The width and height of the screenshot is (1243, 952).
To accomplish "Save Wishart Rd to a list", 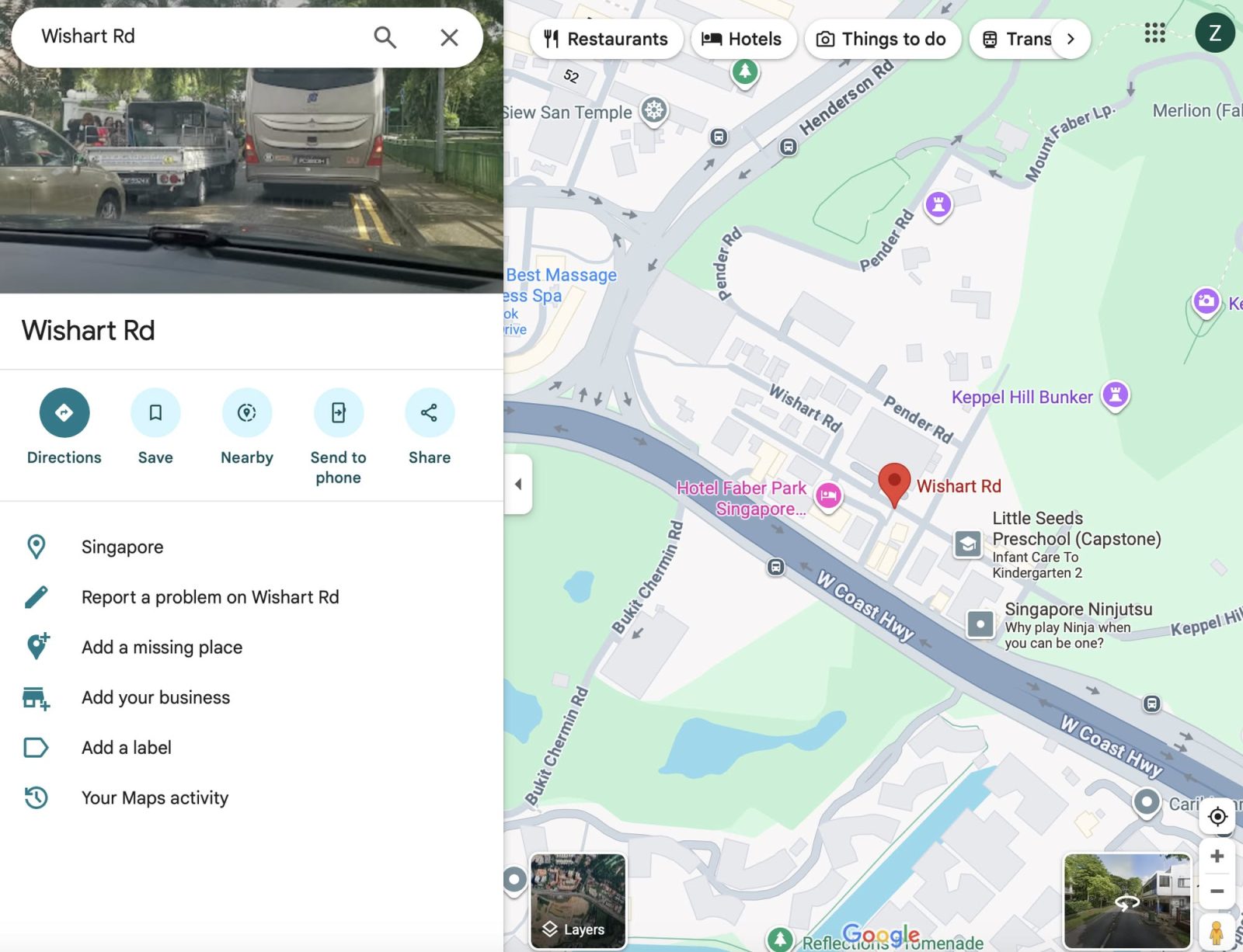I will pos(155,427).
